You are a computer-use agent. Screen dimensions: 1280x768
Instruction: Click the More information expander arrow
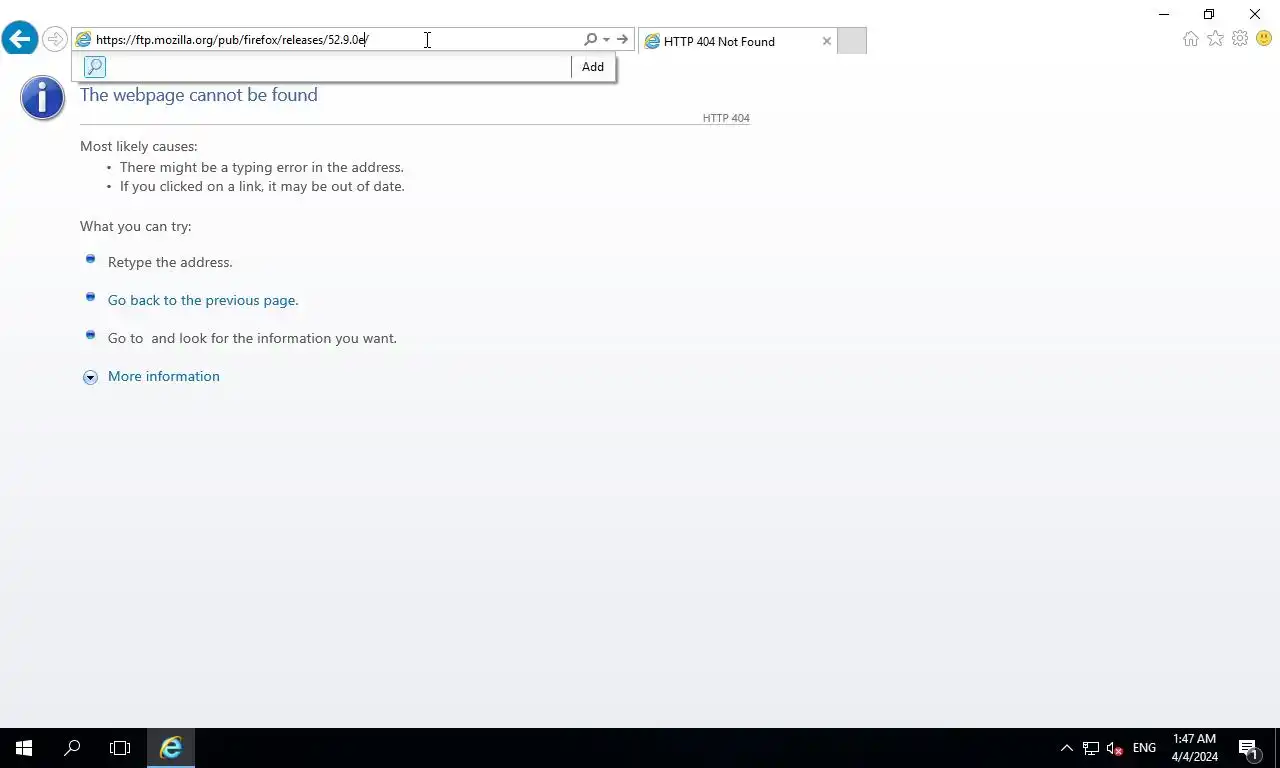[x=90, y=377]
